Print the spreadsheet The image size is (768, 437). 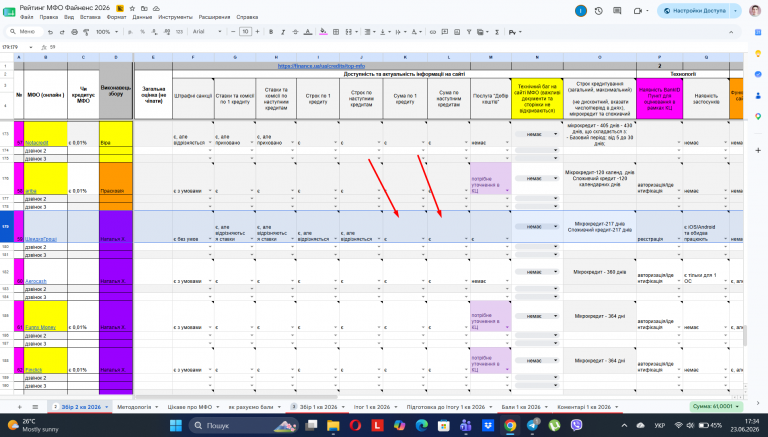tap(74, 32)
